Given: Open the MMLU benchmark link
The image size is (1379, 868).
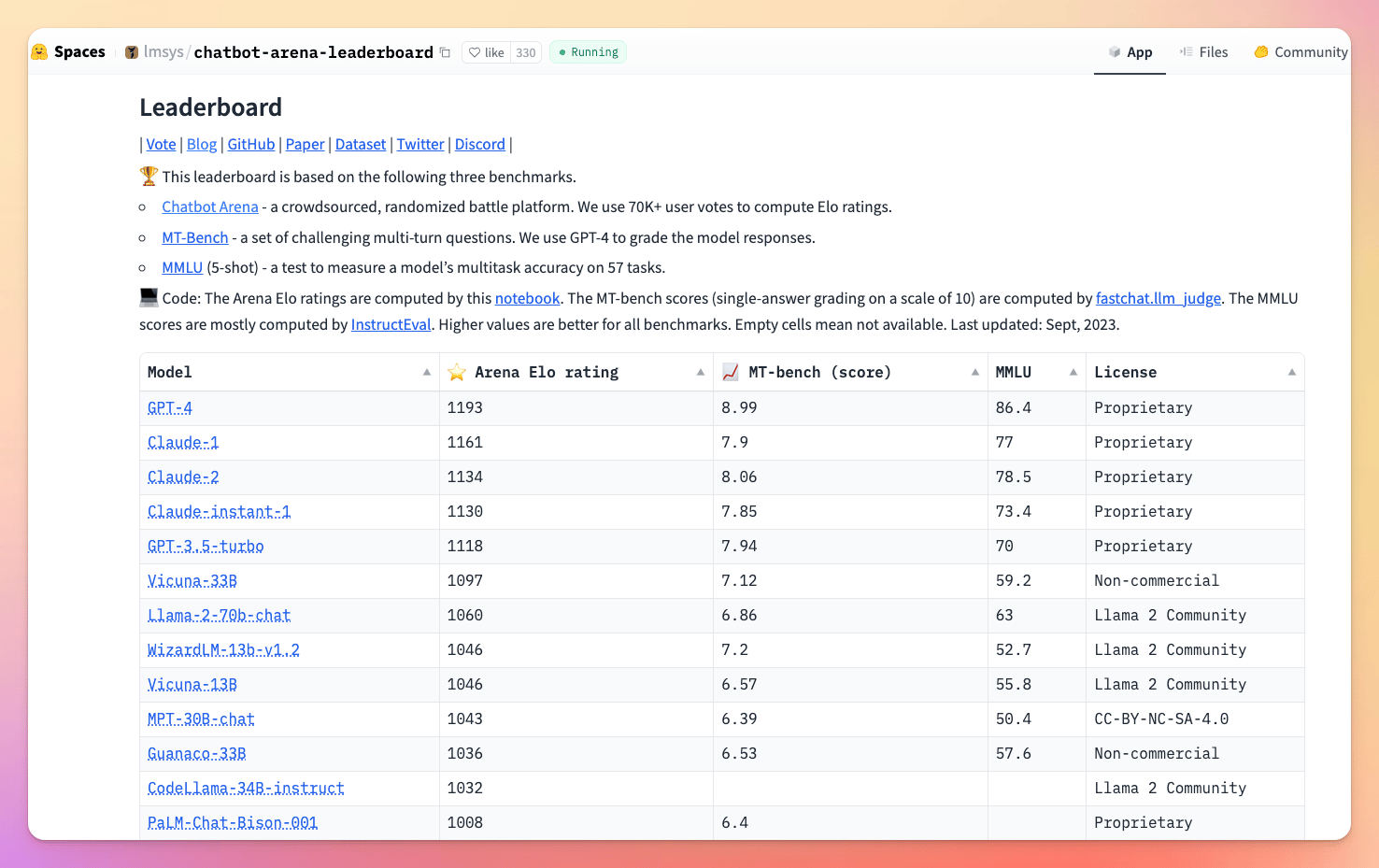Looking at the screenshot, I should (182, 267).
